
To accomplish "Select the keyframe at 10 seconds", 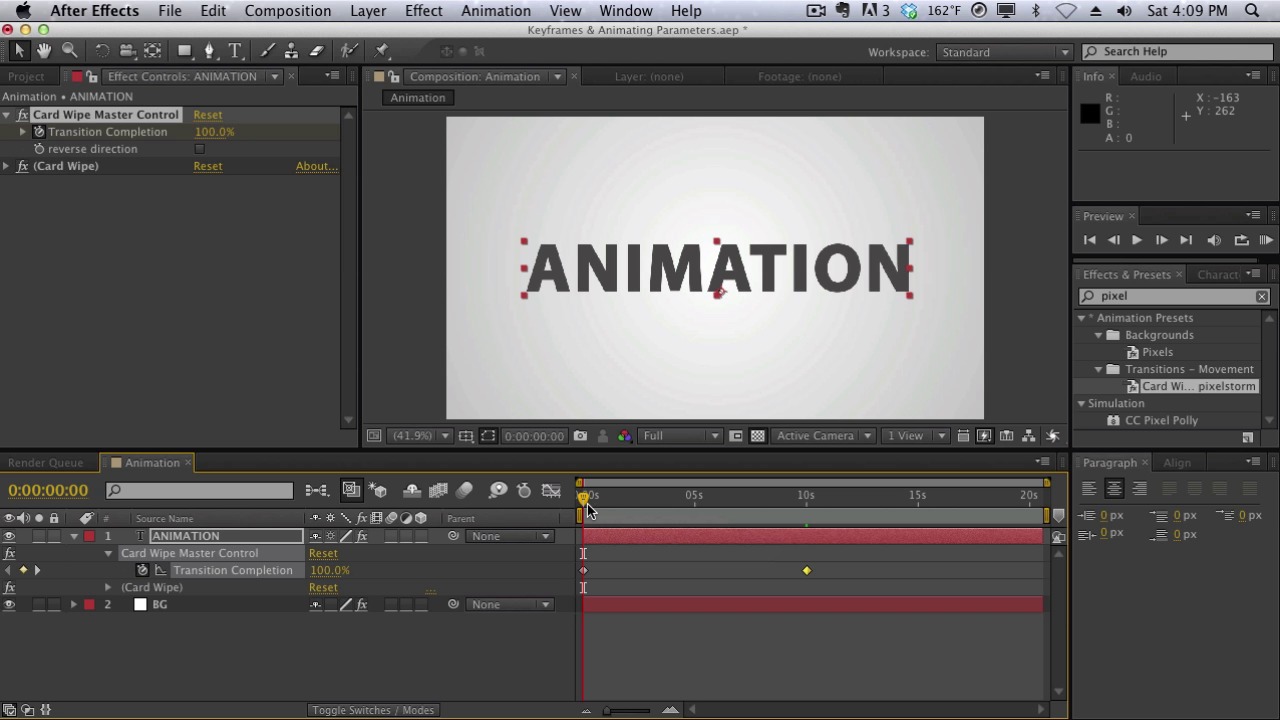I will 807,571.
